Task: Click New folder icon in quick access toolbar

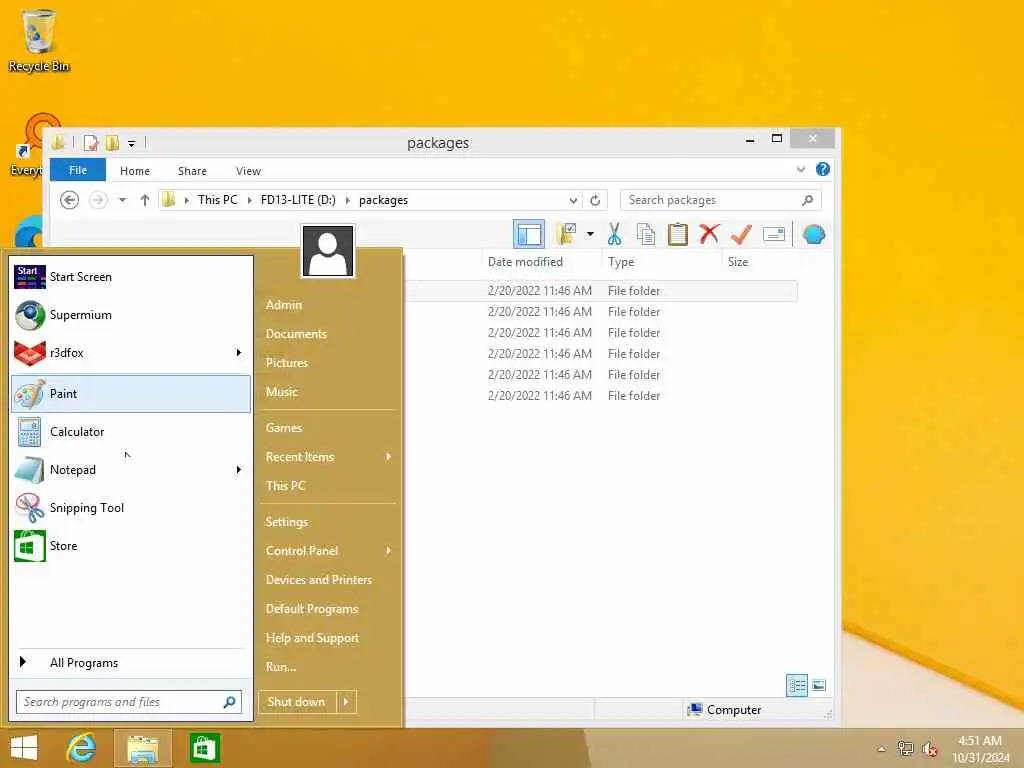Action: click(112, 142)
